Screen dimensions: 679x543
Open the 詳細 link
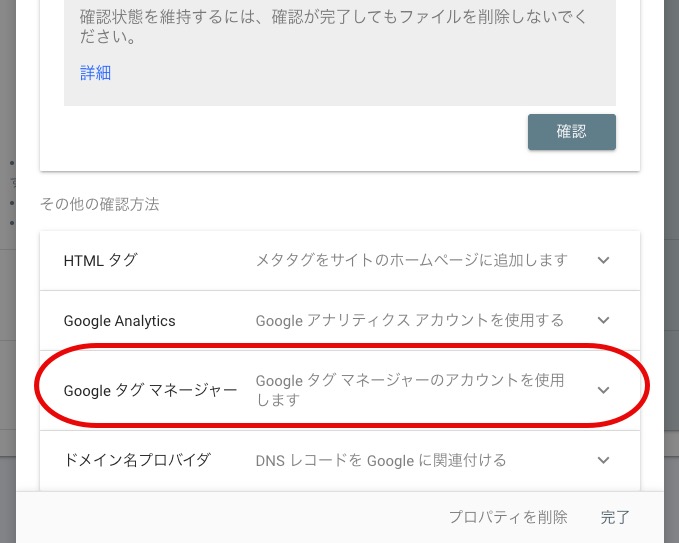point(95,72)
